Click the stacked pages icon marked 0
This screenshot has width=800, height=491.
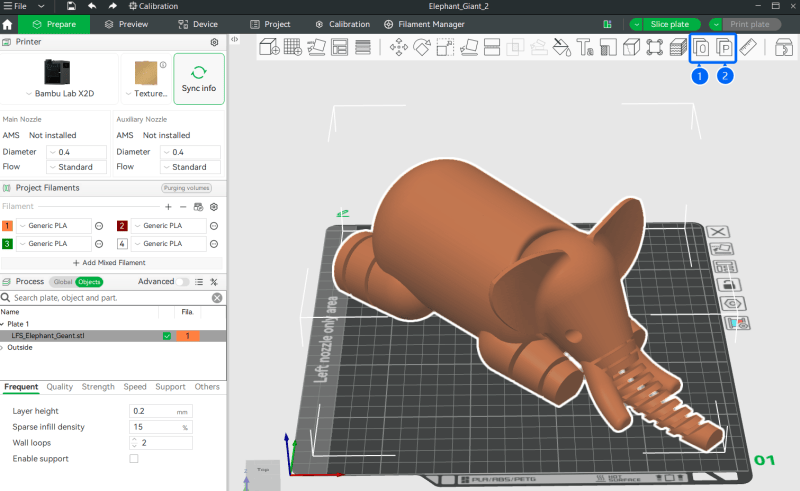coord(701,47)
